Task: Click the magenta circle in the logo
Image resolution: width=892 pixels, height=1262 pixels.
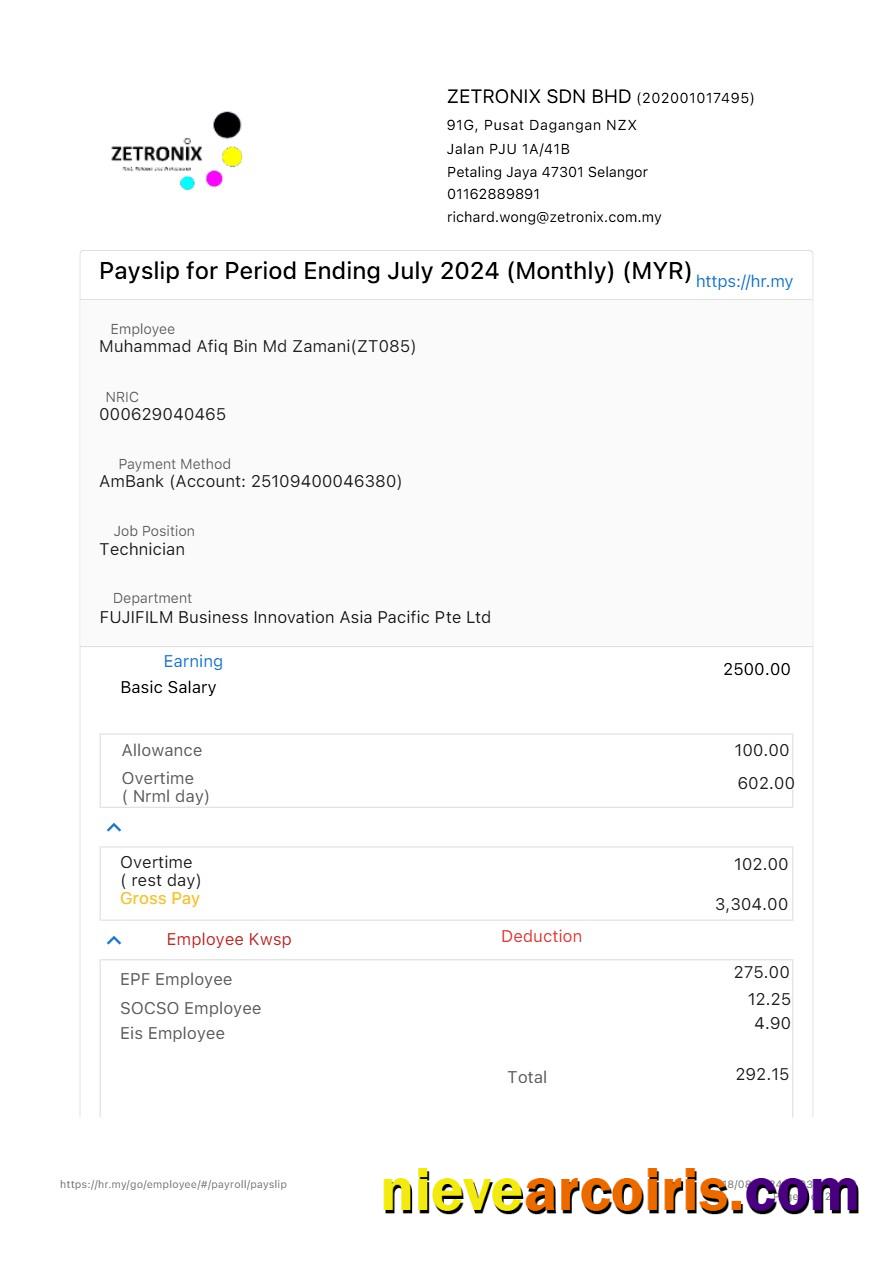Action: 214,179
